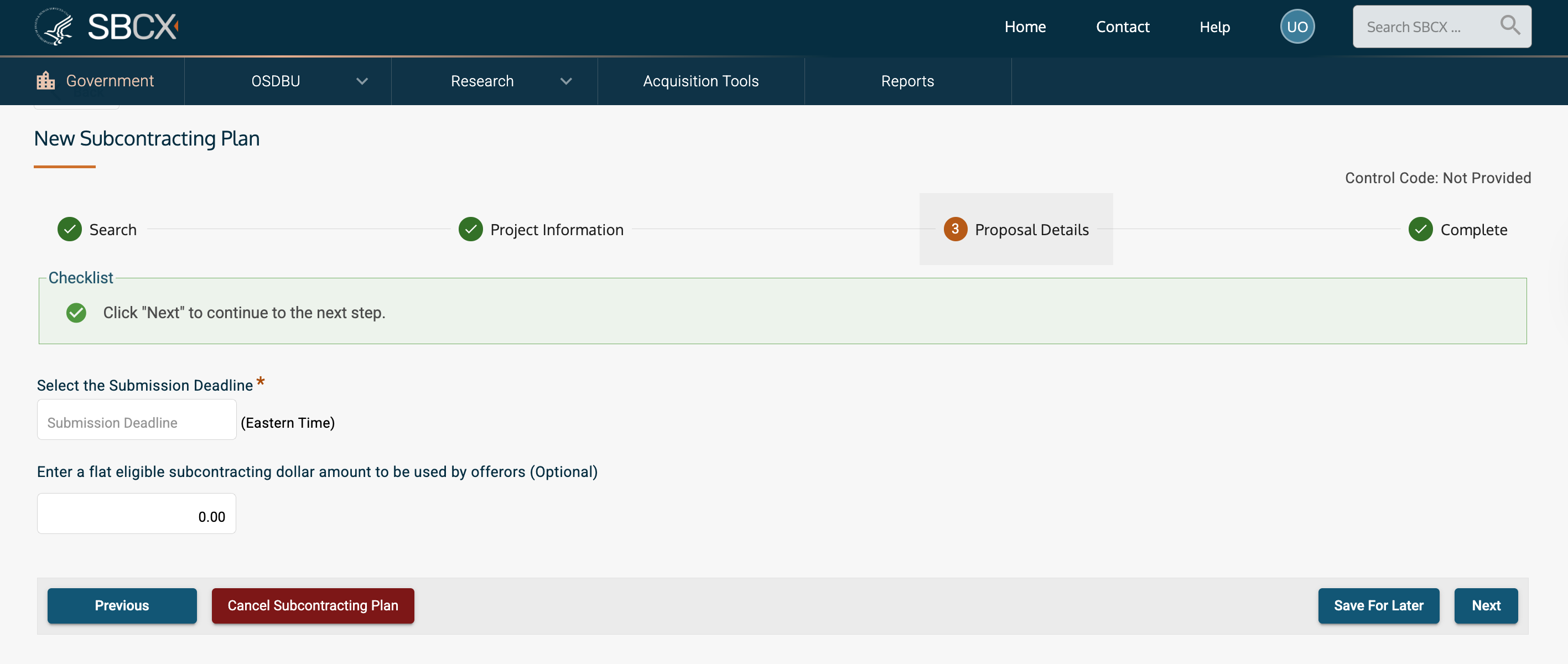This screenshot has height=664, width=1568.
Task: Click the Proposal Details step number 3 icon
Action: tap(955, 230)
